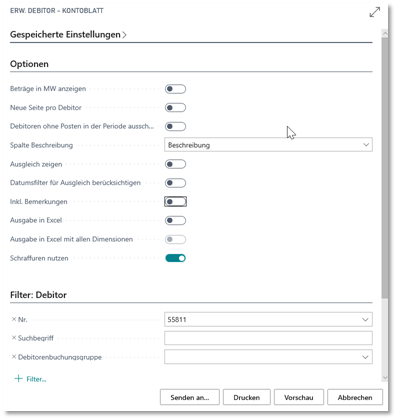Click the Schraffuren nutzen label
The image size is (397, 420).
[x=39, y=258]
